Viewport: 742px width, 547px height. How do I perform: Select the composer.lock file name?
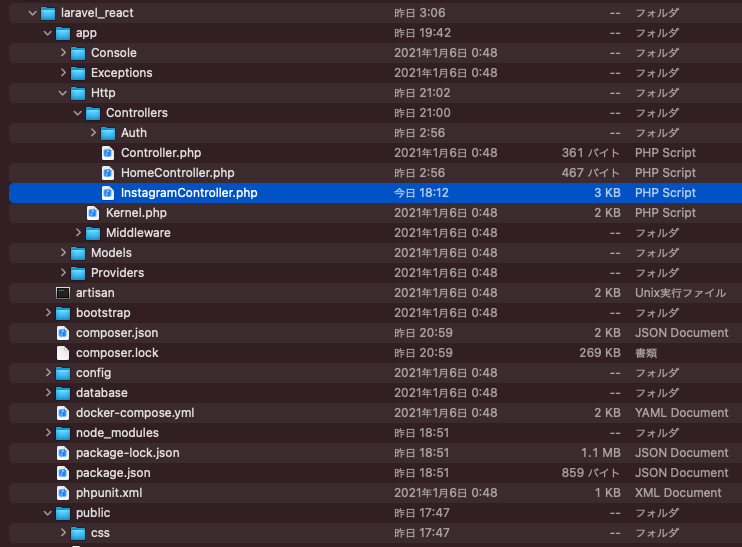point(117,353)
